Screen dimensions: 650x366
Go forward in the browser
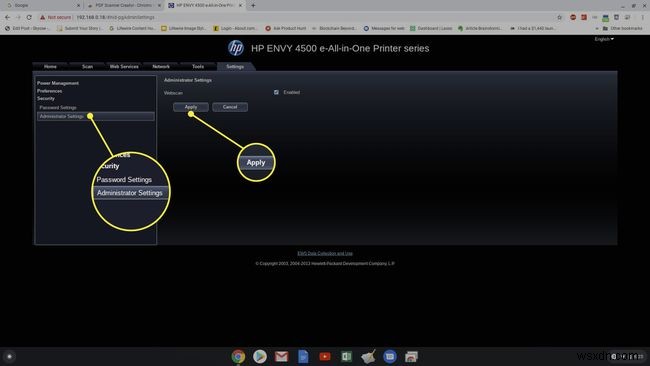tap(18, 17)
